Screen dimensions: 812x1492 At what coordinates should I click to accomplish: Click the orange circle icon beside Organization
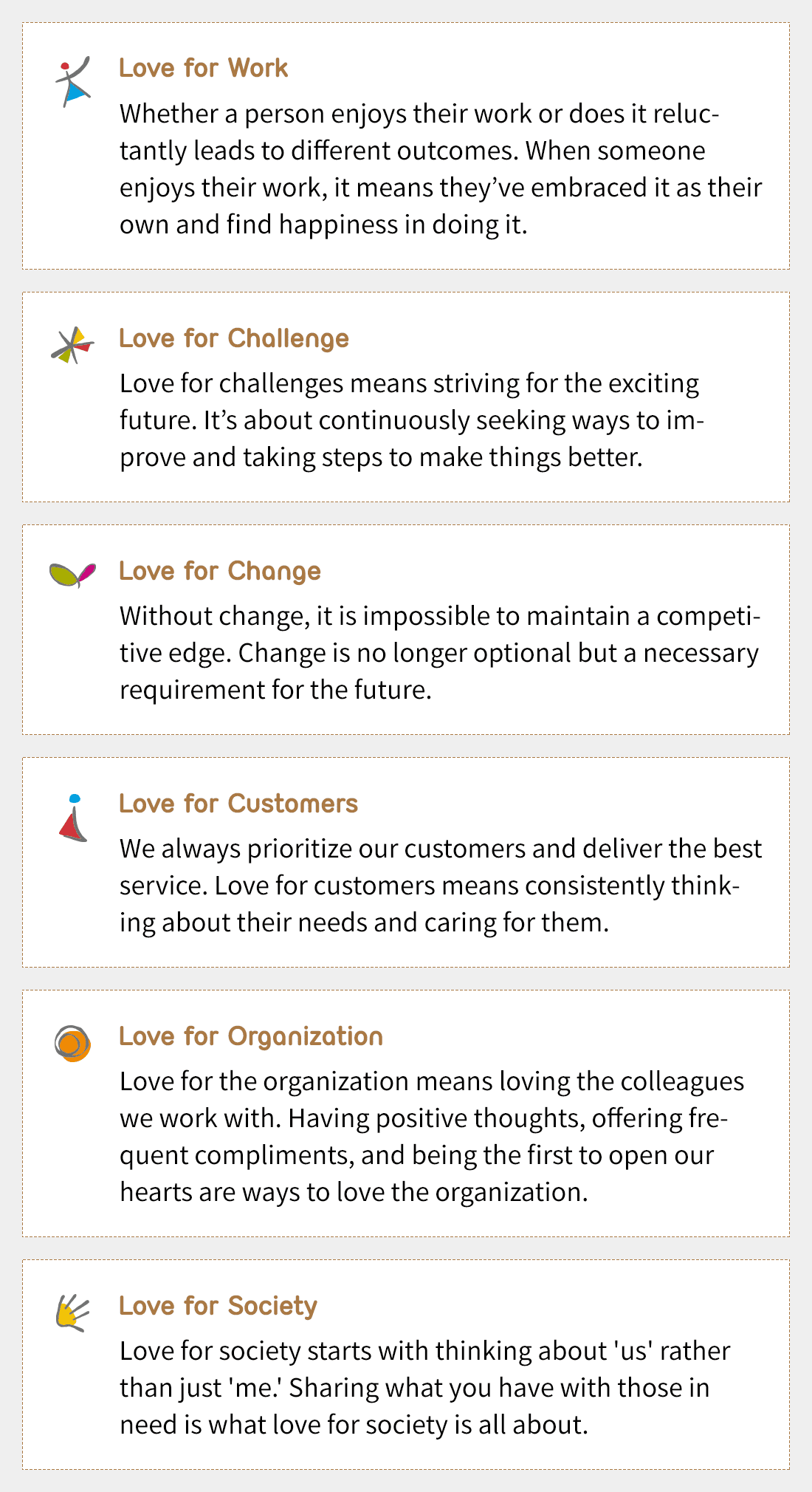pyautogui.click(x=72, y=1044)
